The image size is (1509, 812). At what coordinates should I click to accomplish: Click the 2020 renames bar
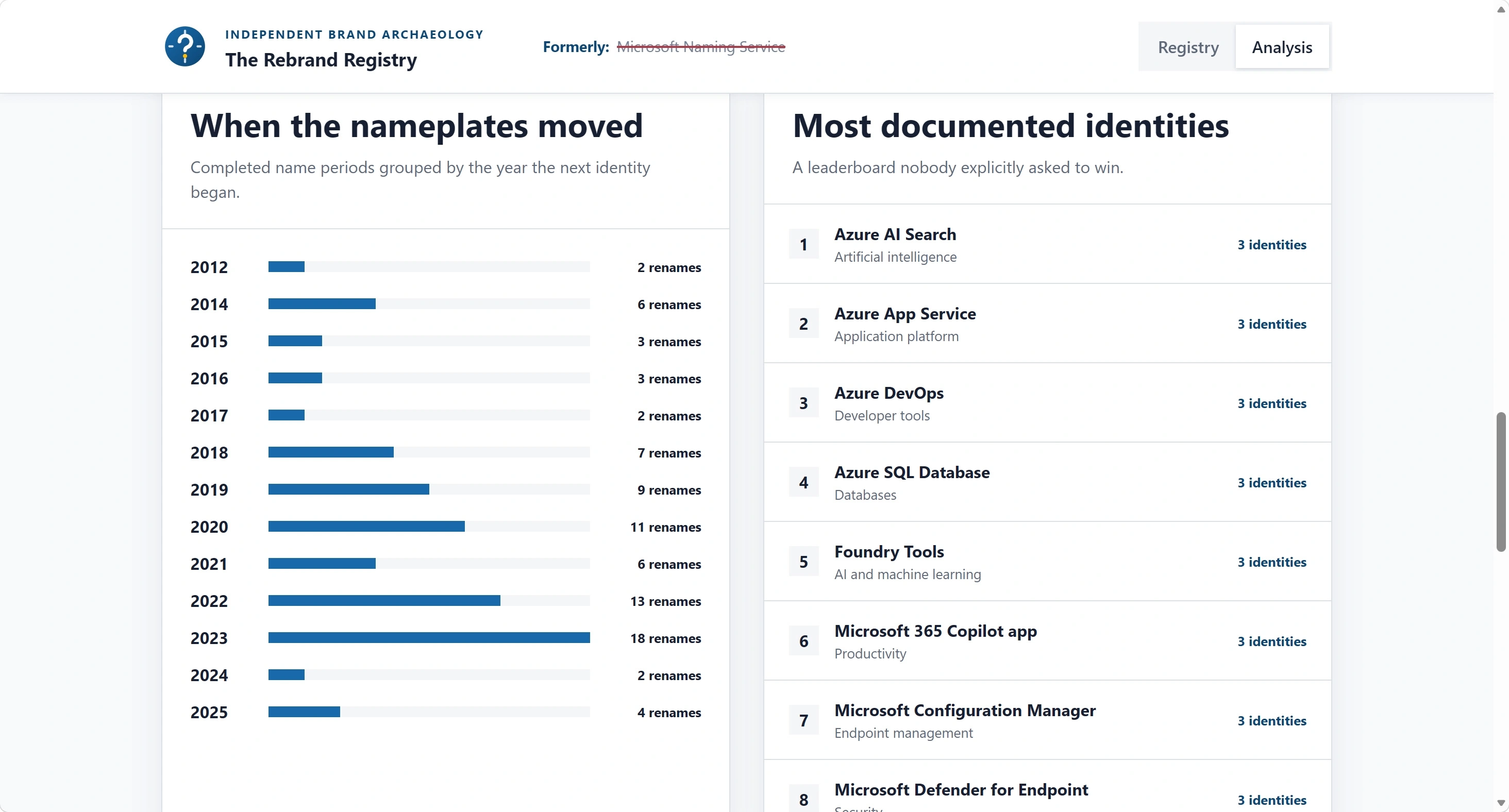[x=367, y=527]
